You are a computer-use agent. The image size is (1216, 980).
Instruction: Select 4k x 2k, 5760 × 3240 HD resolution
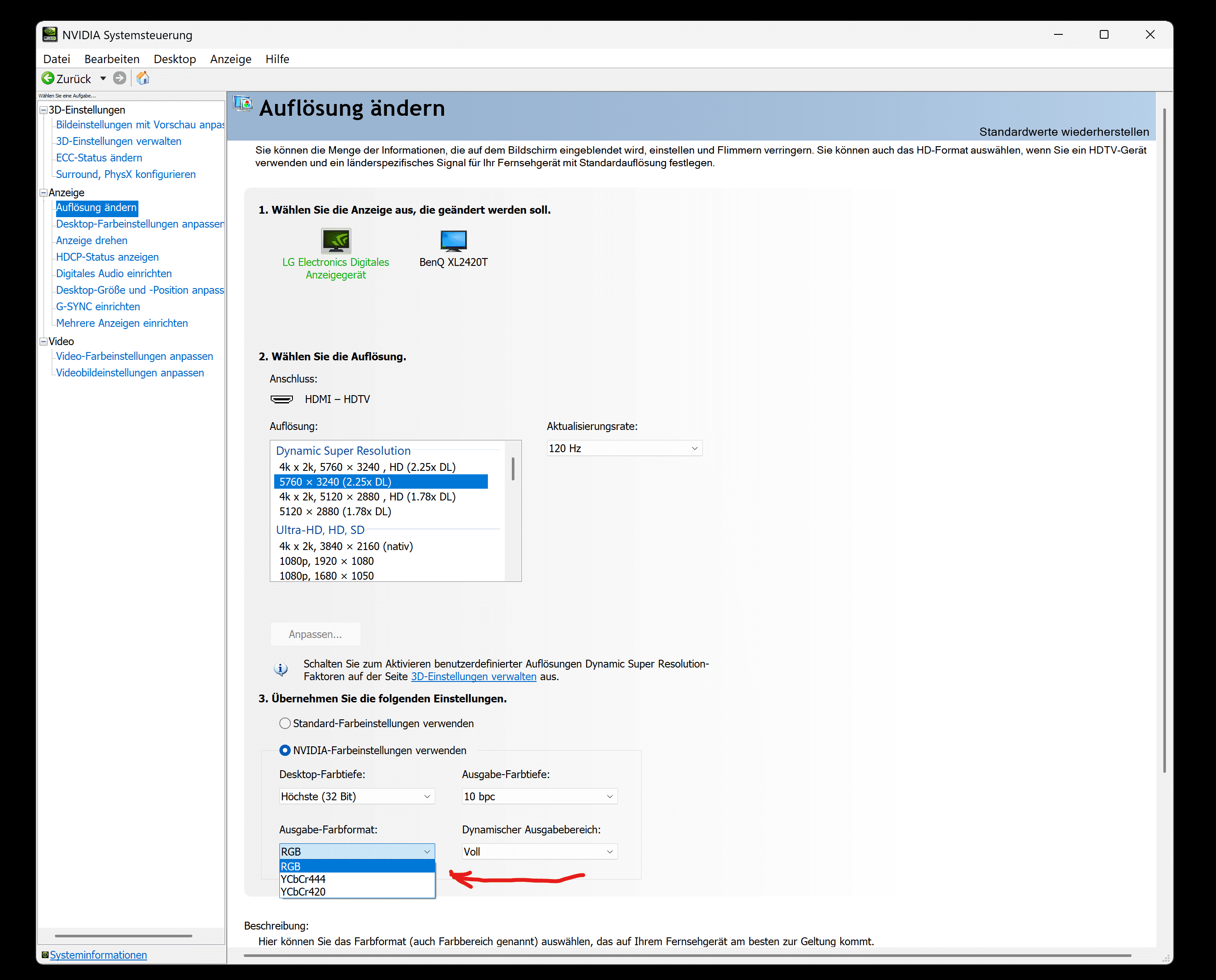[381, 467]
